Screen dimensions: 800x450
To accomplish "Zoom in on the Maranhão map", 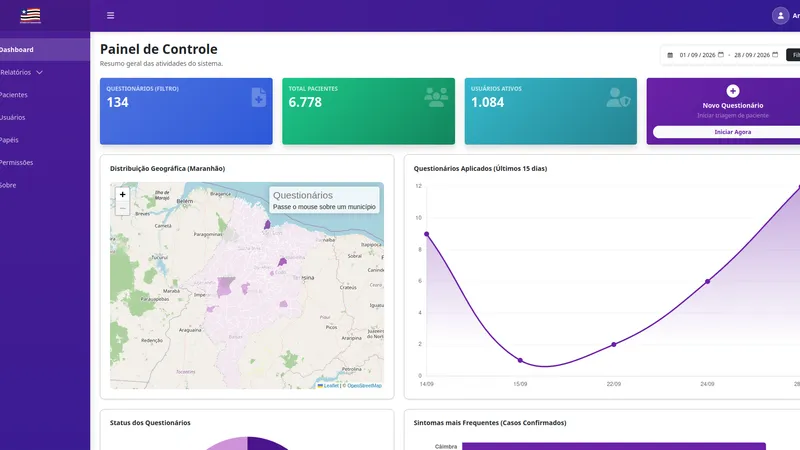I will pyautogui.click(x=122, y=194).
